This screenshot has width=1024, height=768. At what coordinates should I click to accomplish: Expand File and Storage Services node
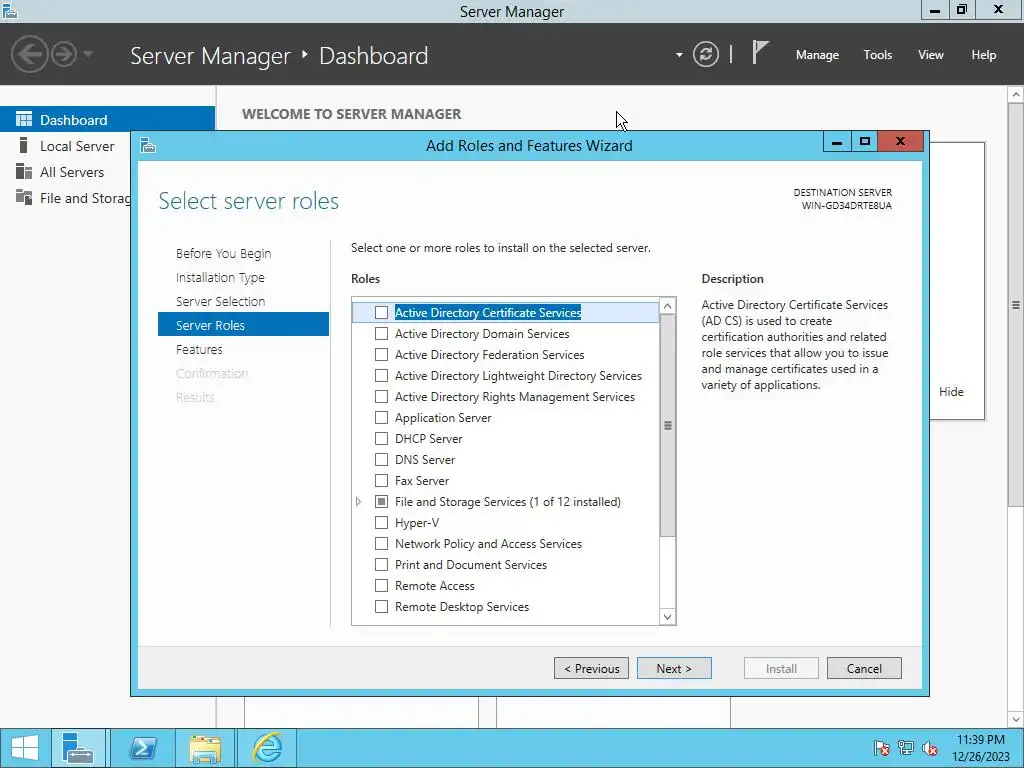click(x=359, y=502)
